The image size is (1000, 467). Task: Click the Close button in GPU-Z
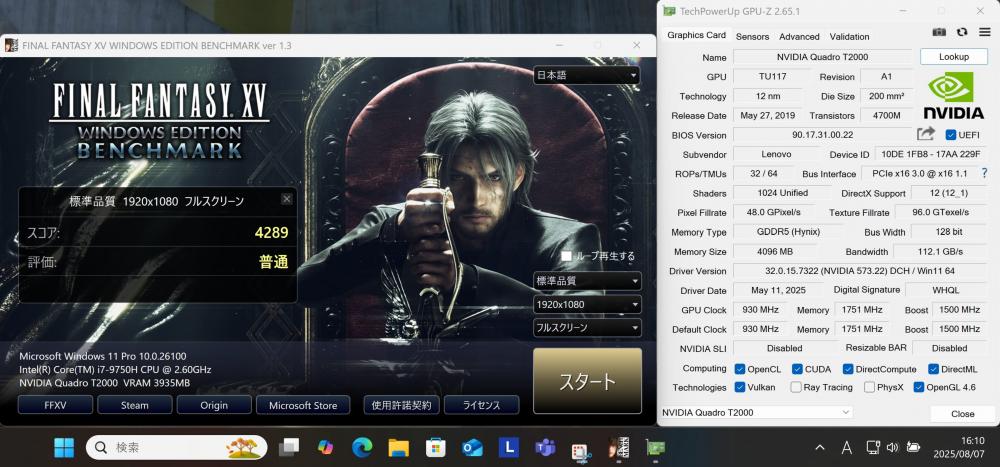coord(962,413)
